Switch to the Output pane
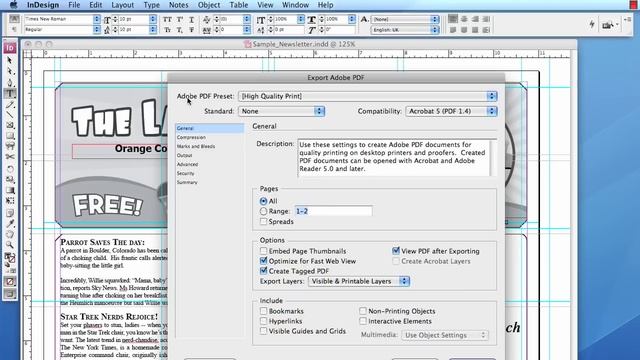 (184, 156)
